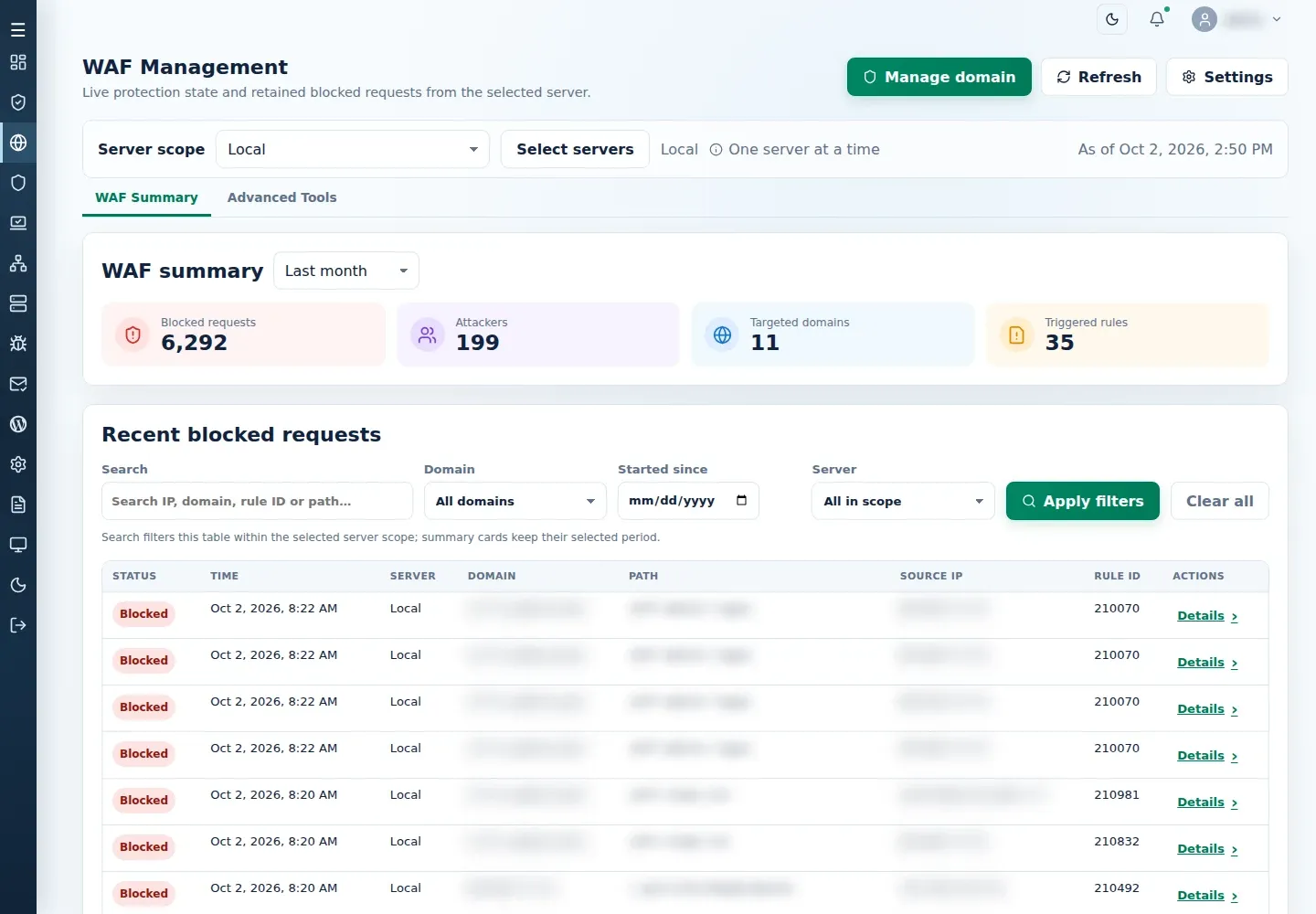
Task: View Details for the rule 210981 row
Action: 1207,802
